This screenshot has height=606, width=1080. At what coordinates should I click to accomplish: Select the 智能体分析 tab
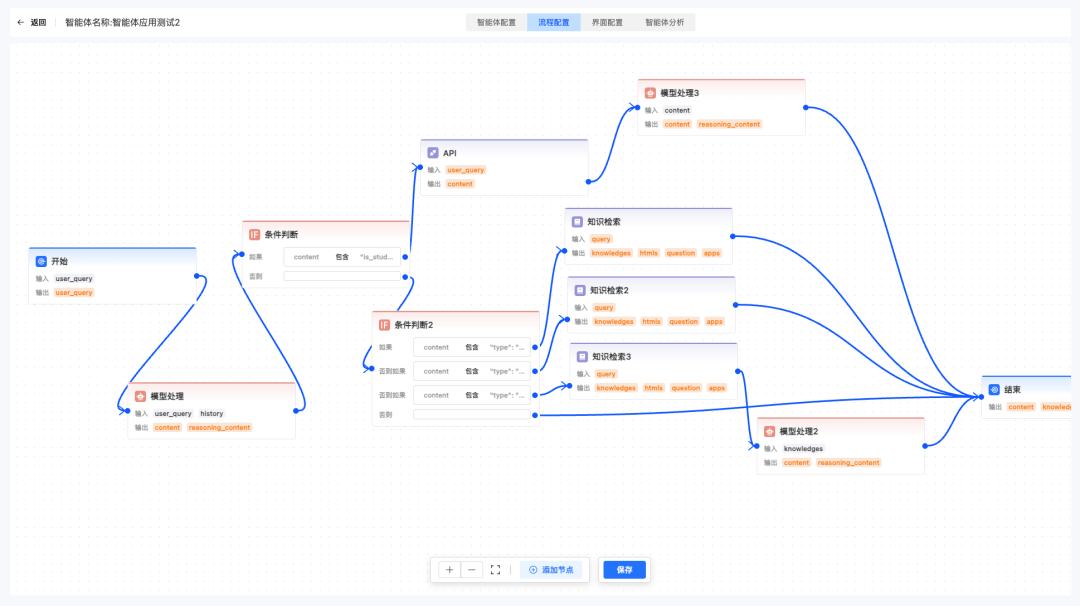click(665, 22)
